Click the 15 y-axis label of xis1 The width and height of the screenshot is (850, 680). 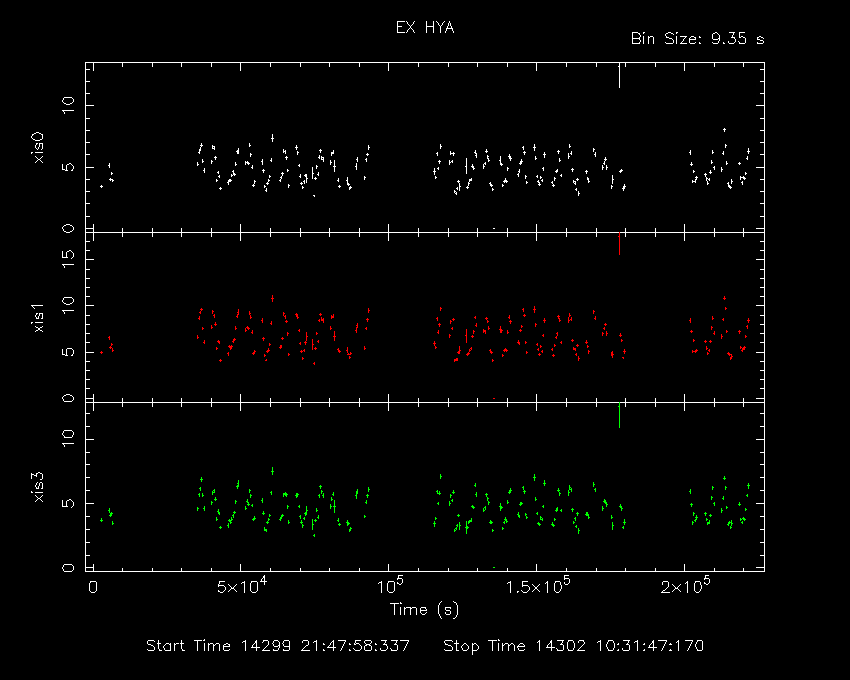click(x=68, y=259)
